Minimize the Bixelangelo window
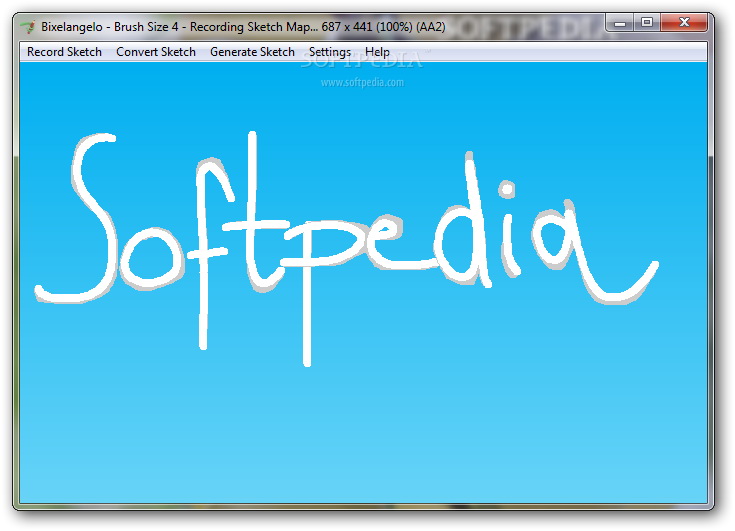The width and height of the screenshot is (735, 531). point(620,22)
